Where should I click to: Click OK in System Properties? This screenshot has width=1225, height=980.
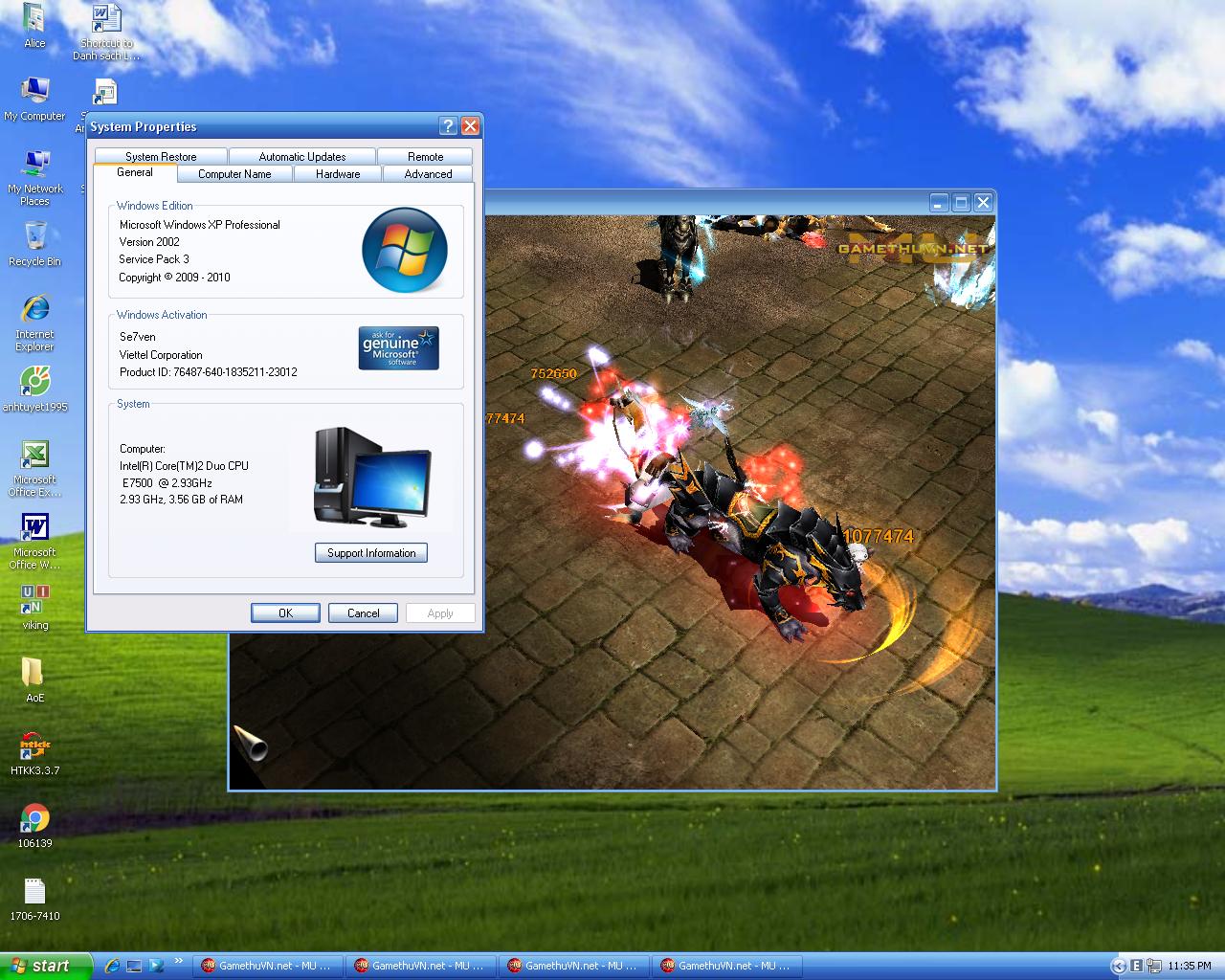coord(285,613)
